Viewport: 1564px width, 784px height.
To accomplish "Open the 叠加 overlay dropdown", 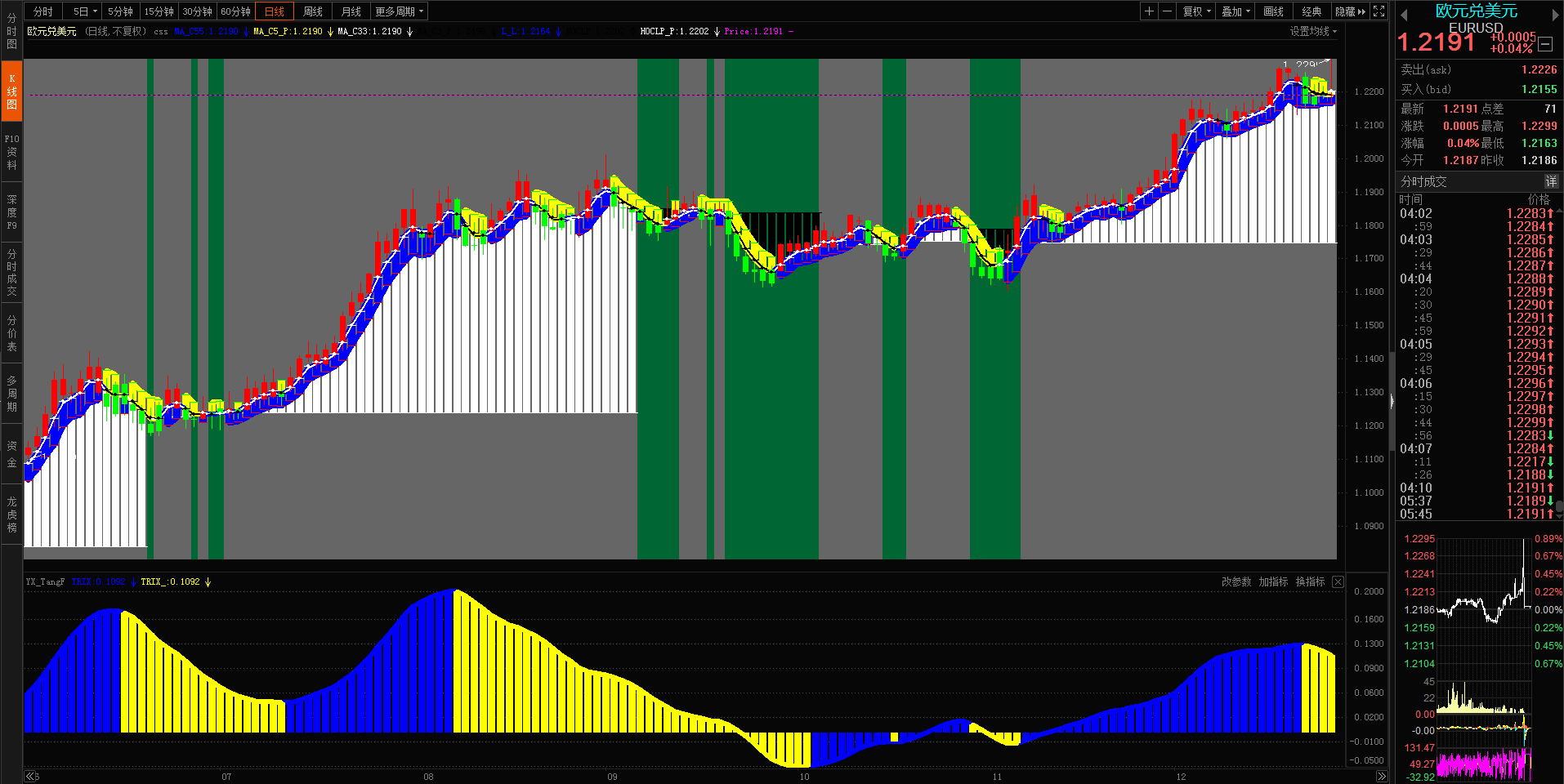I will [1236, 11].
